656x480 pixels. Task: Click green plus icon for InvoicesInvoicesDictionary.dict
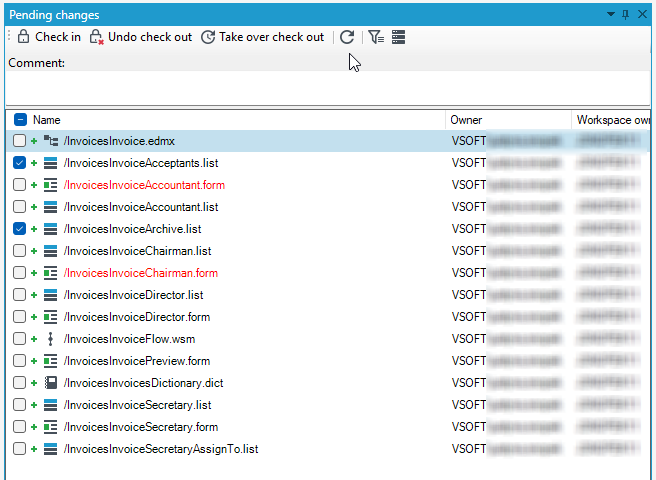[x=34, y=383]
